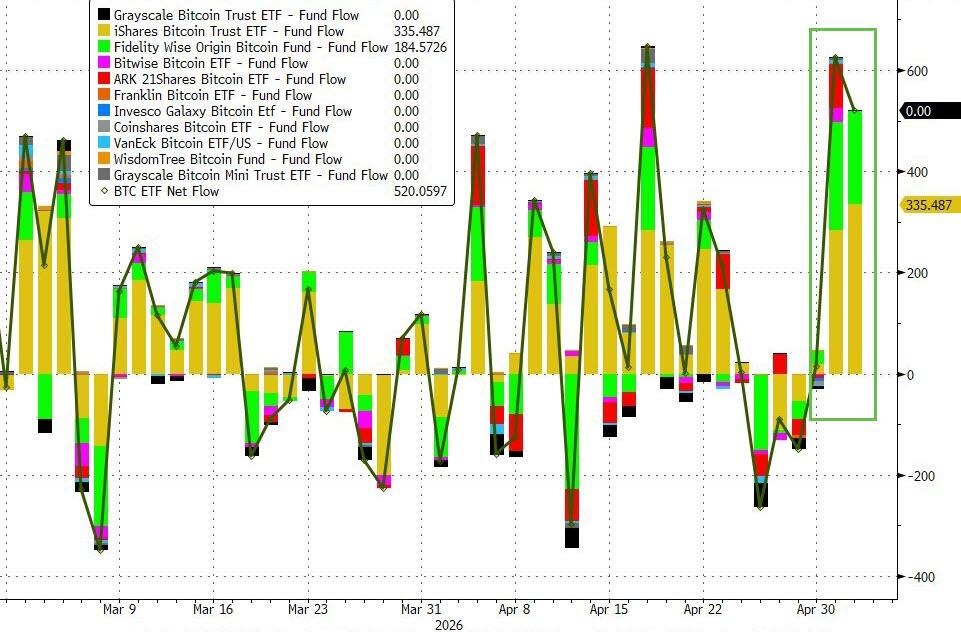
Task: Click the blue Invesco Galaxy legend swatch
Action: pos(104,111)
